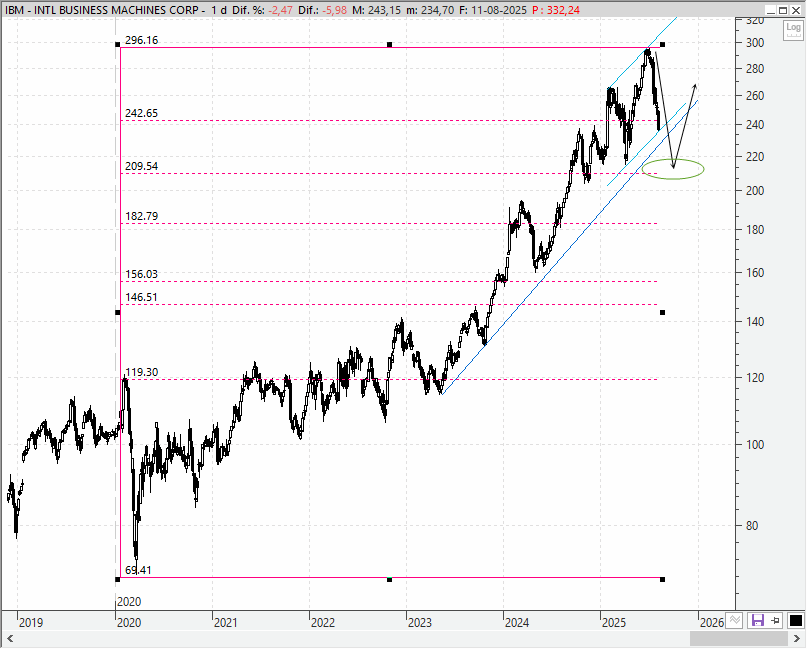
Task: Click the 2023 label on time axis
Action: pos(419,623)
